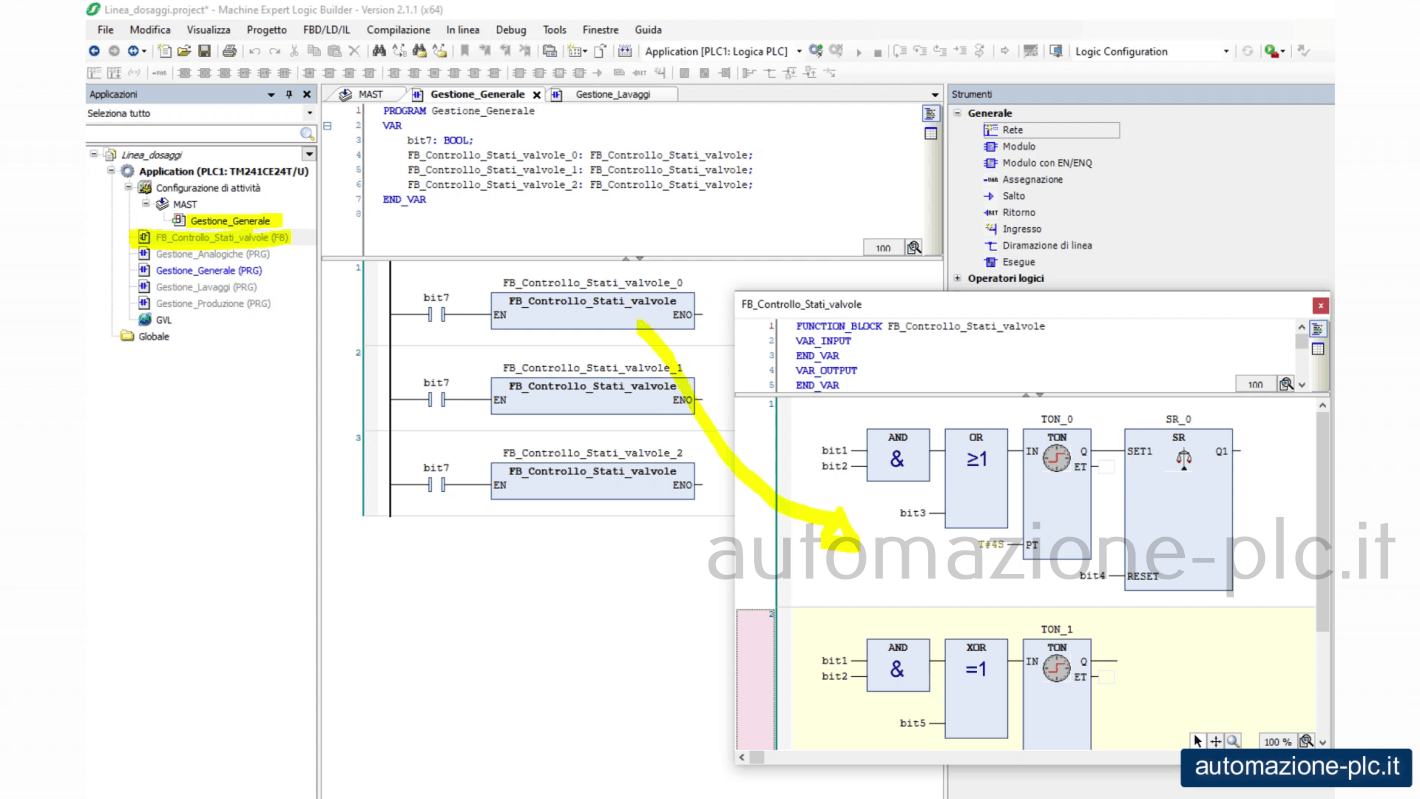Select the Globale folder in tree
The height and width of the screenshot is (799, 1420).
click(153, 337)
